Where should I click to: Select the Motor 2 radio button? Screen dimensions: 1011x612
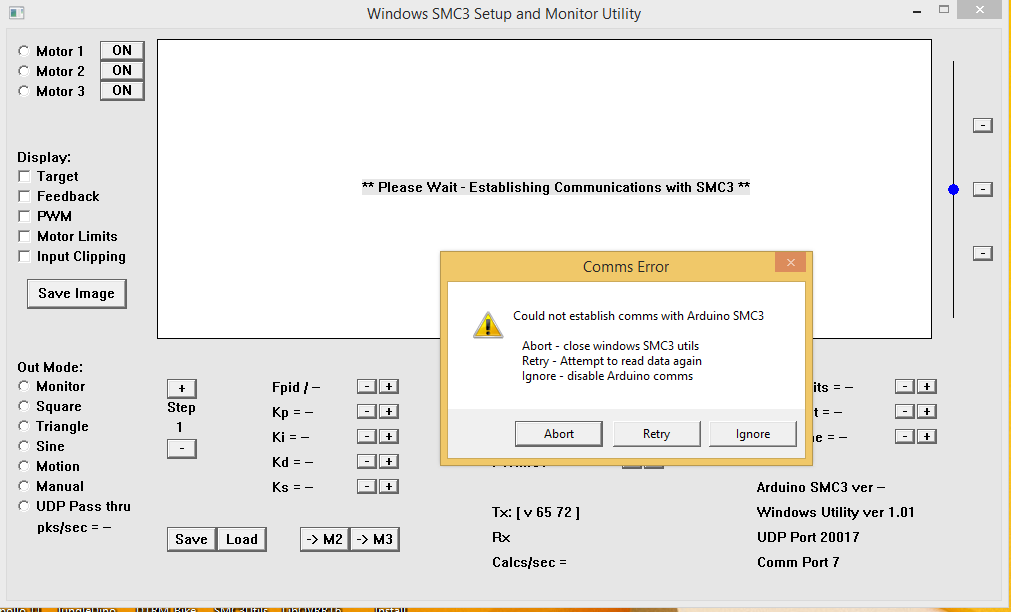pyautogui.click(x=24, y=71)
